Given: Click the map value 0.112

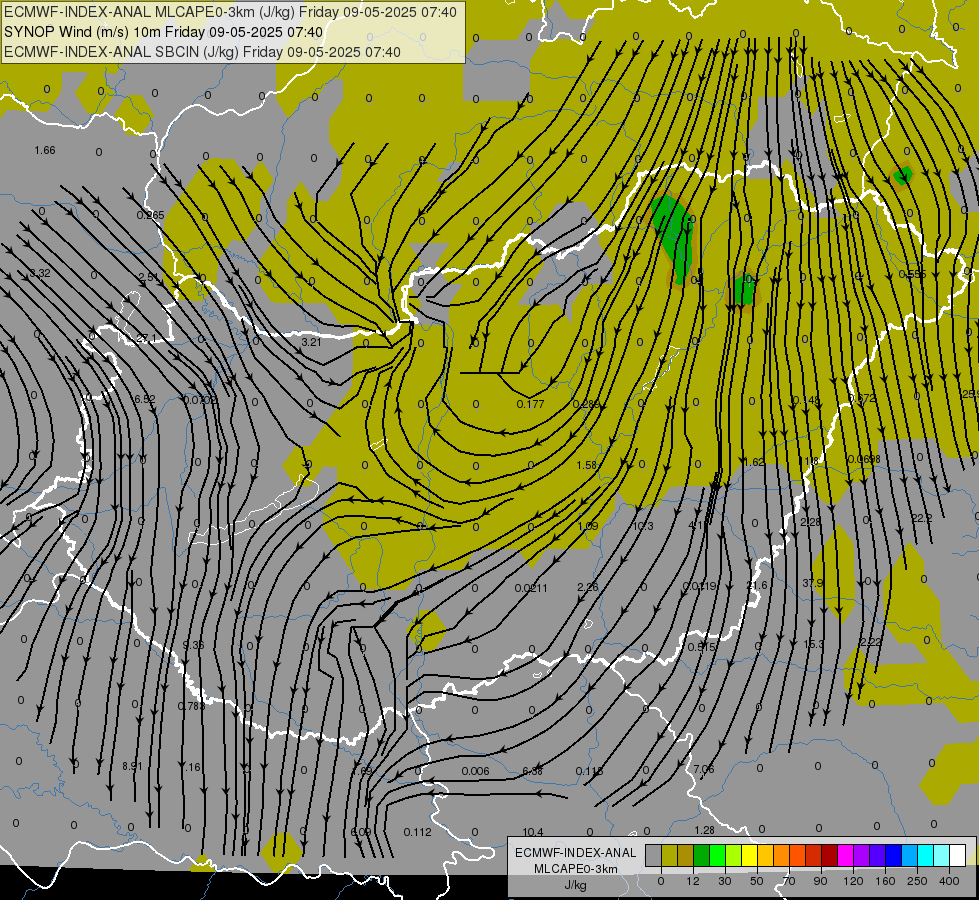Looking at the screenshot, I should click(417, 832).
